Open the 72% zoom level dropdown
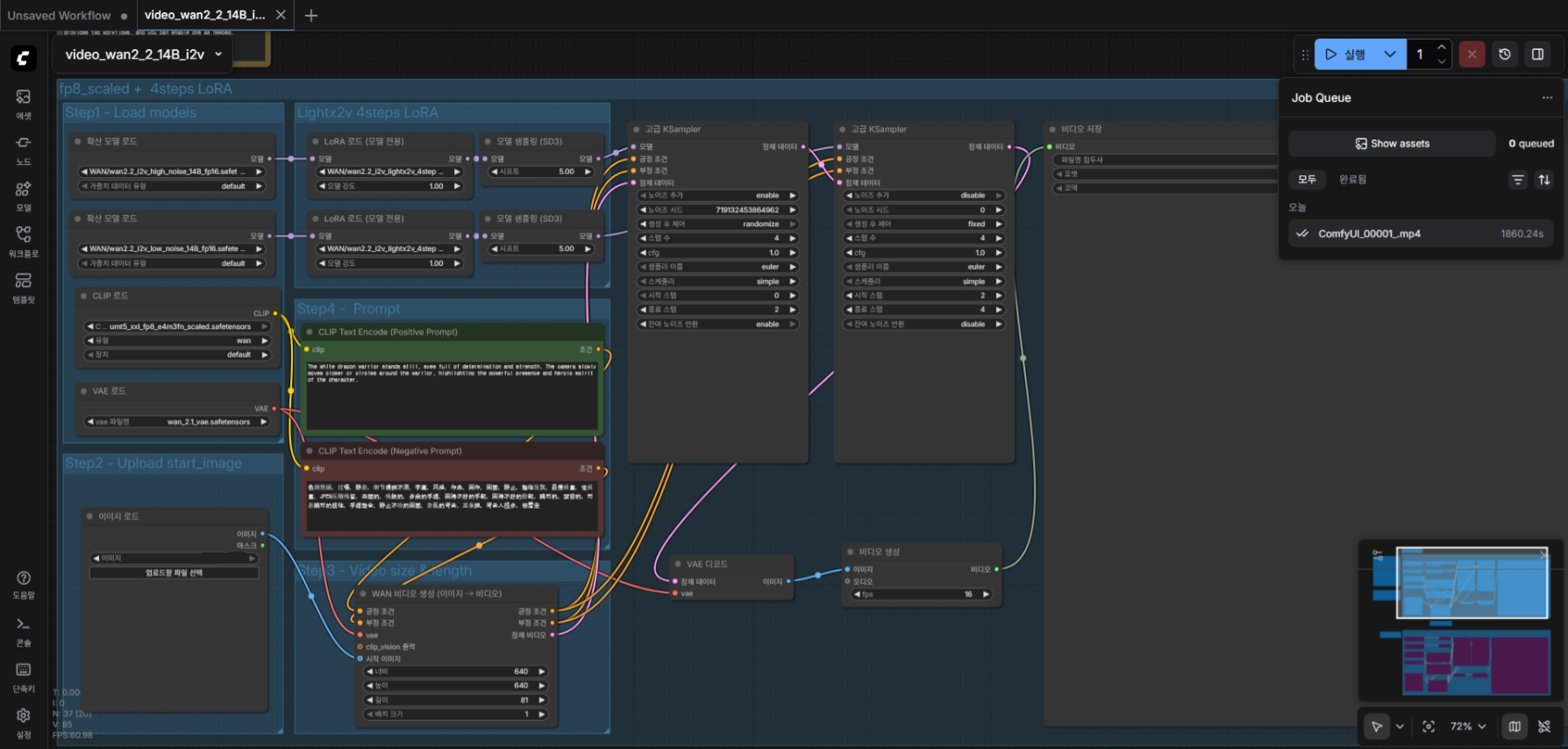This screenshot has height=749, width=1568. click(1468, 726)
